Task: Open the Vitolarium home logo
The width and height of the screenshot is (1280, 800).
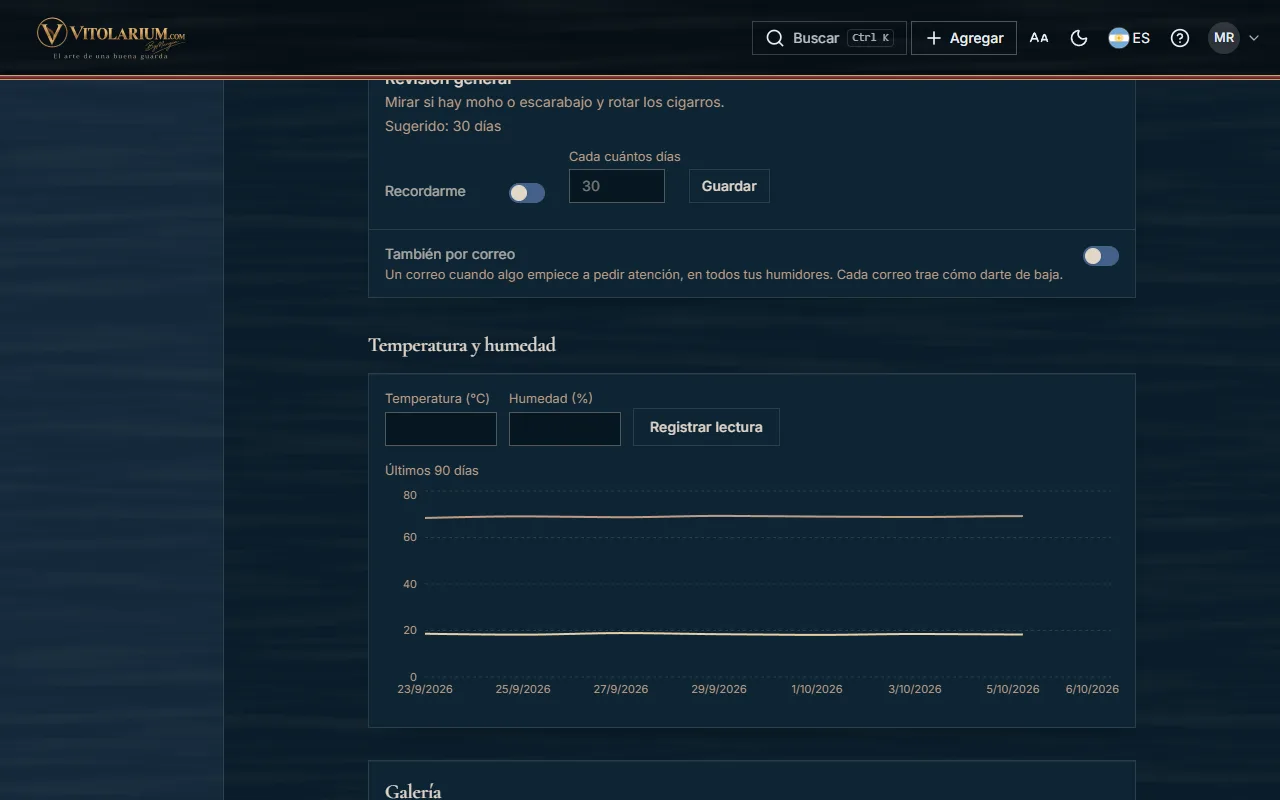Action: (x=111, y=38)
